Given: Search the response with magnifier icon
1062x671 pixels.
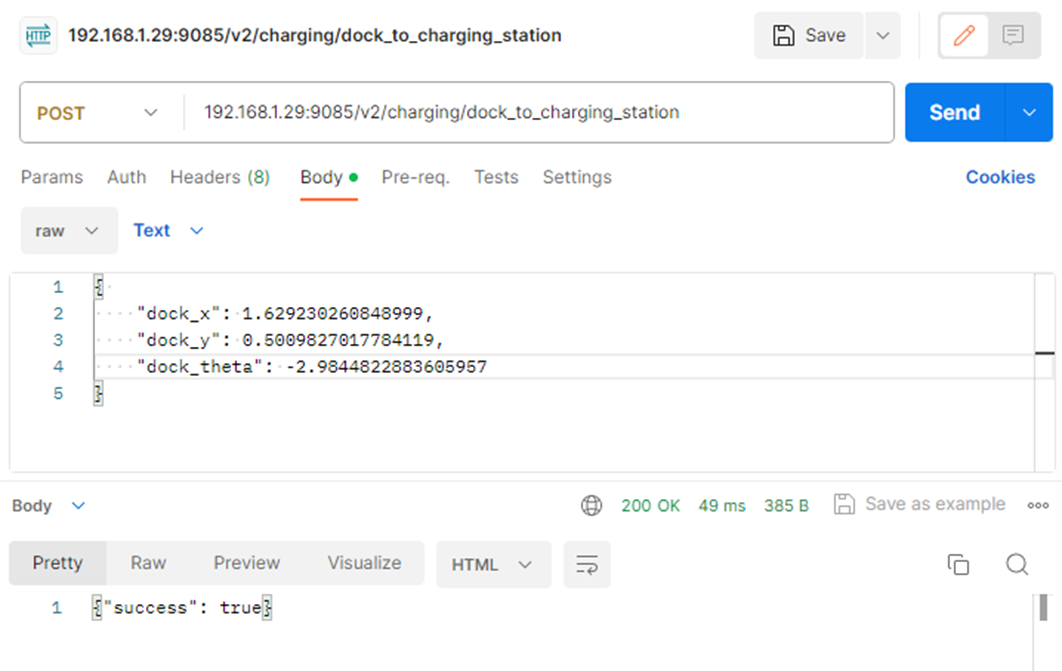Looking at the screenshot, I should [1017, 564].
